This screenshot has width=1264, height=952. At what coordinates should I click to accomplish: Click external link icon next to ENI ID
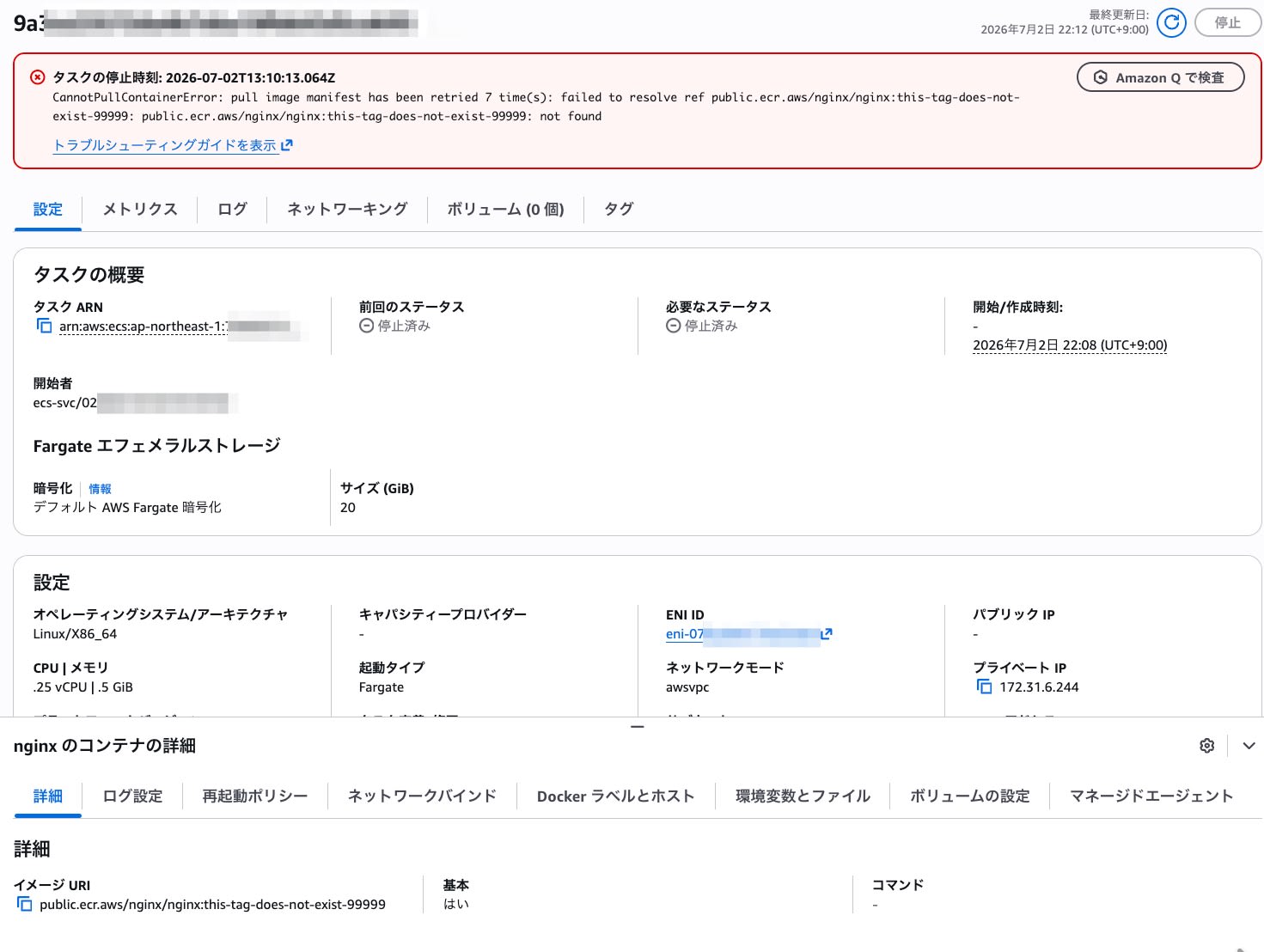[x=827, y=634]
